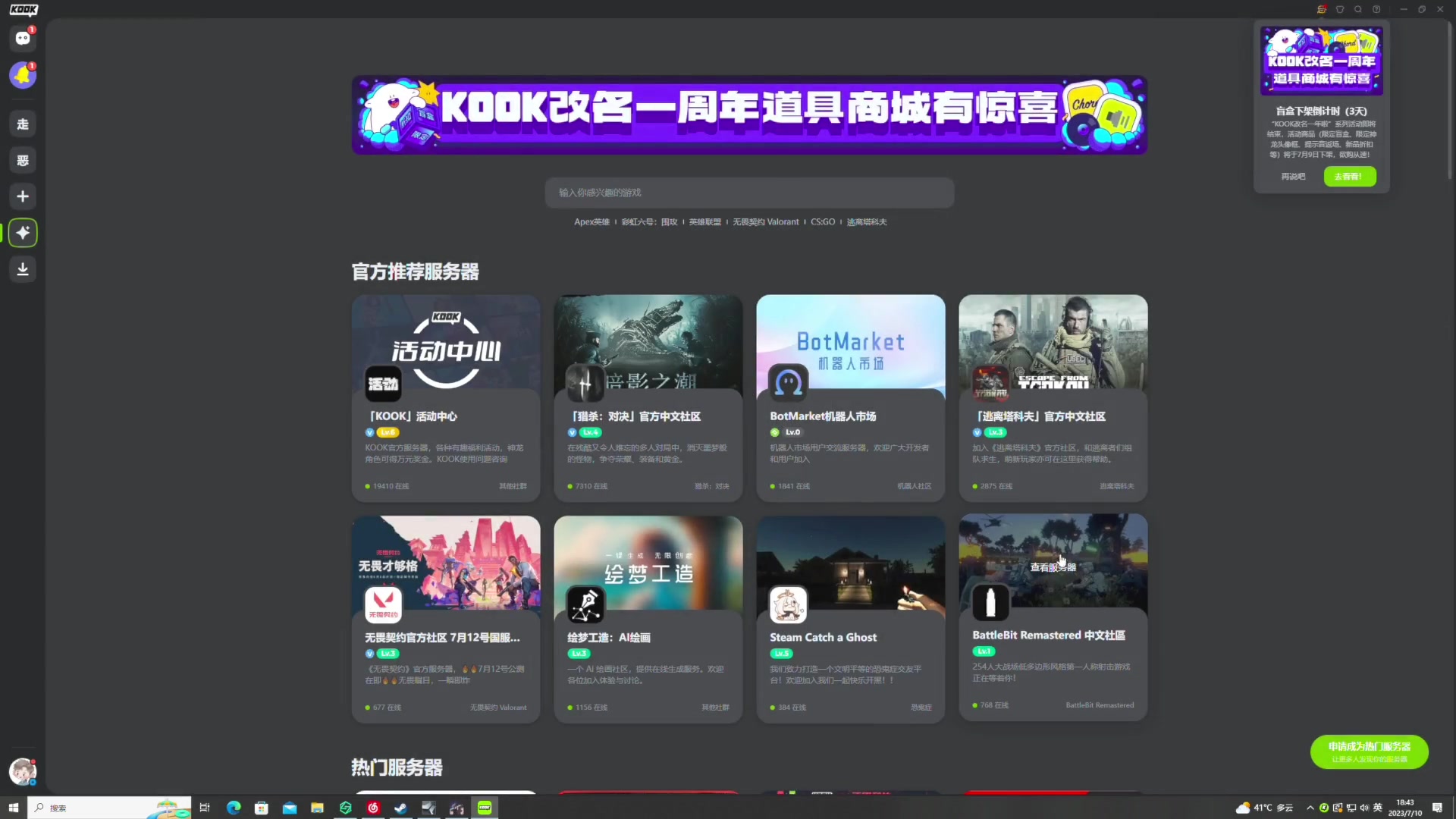Screen dimensions: 1456x819
Task: Click the Valorant community avatar icon
Action: [383, 604]
